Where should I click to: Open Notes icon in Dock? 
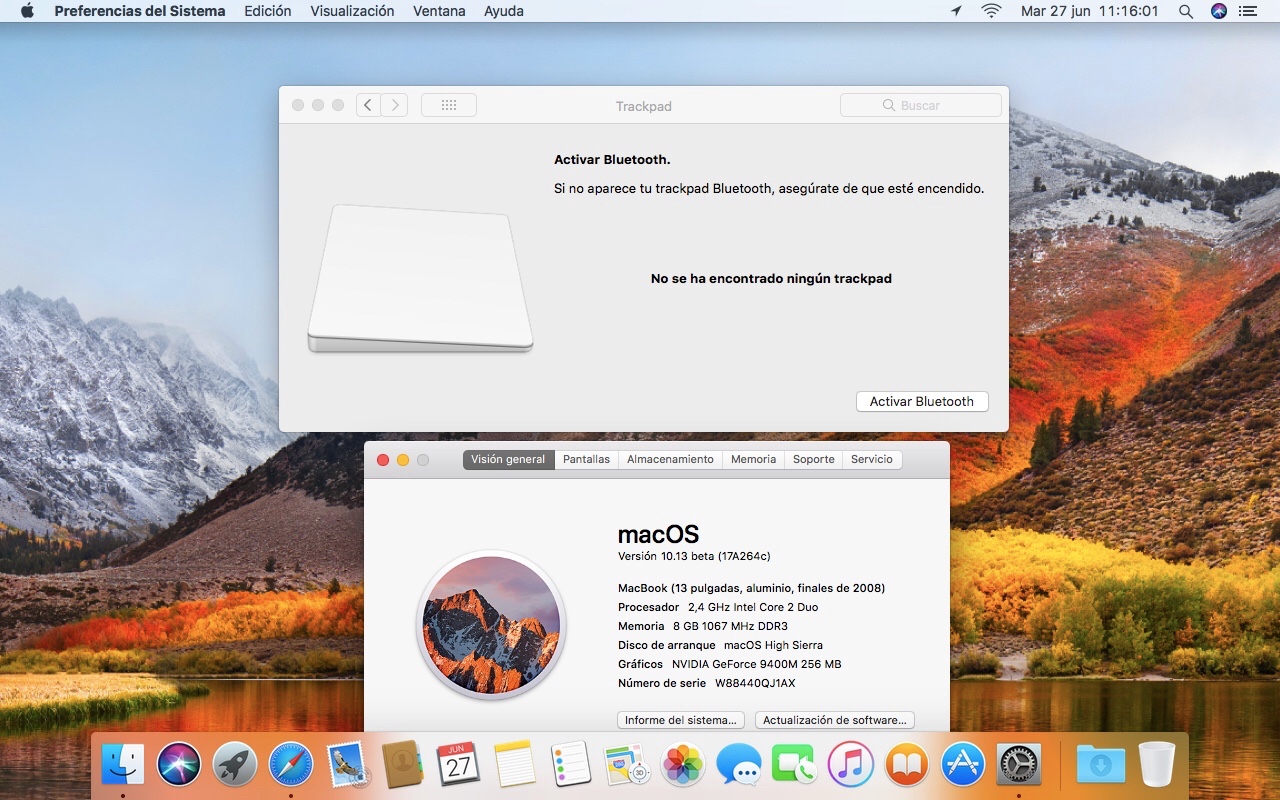tap(515, 765)
